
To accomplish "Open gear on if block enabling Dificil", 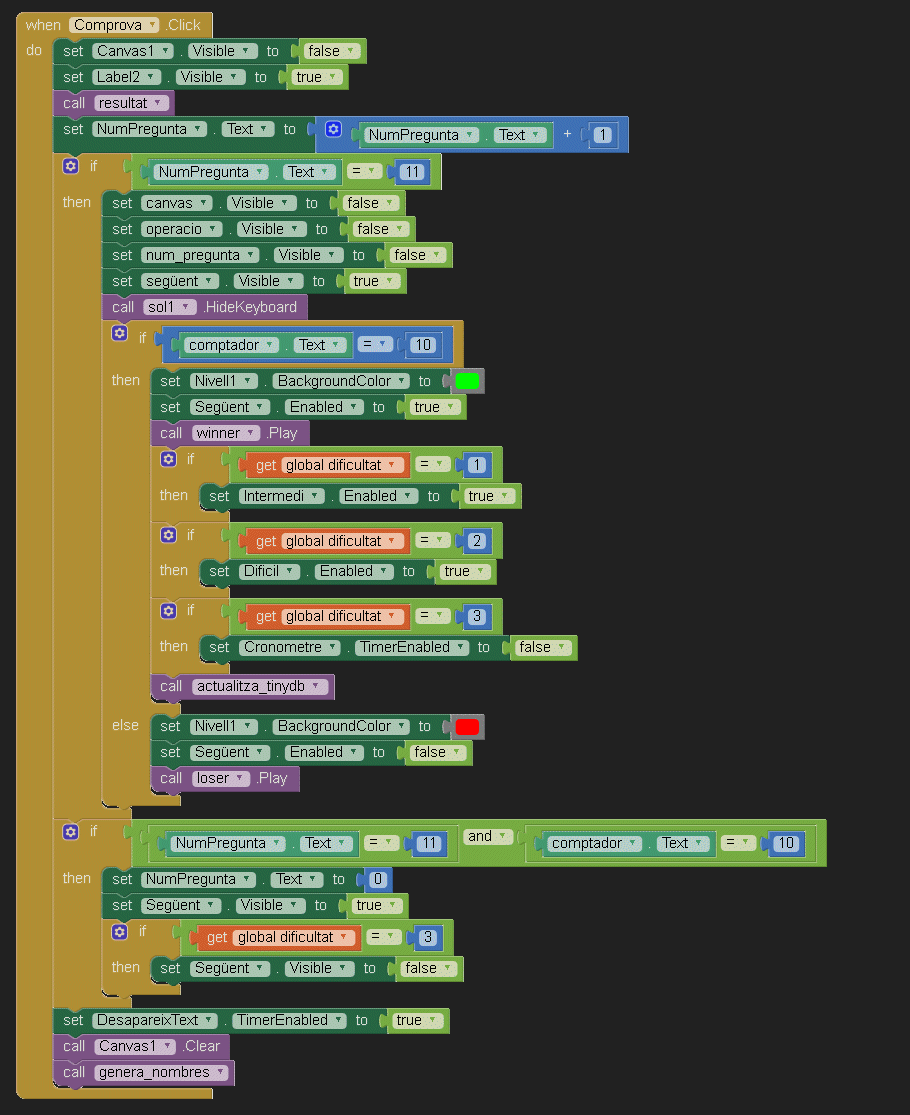I will (x=168, y=535).
